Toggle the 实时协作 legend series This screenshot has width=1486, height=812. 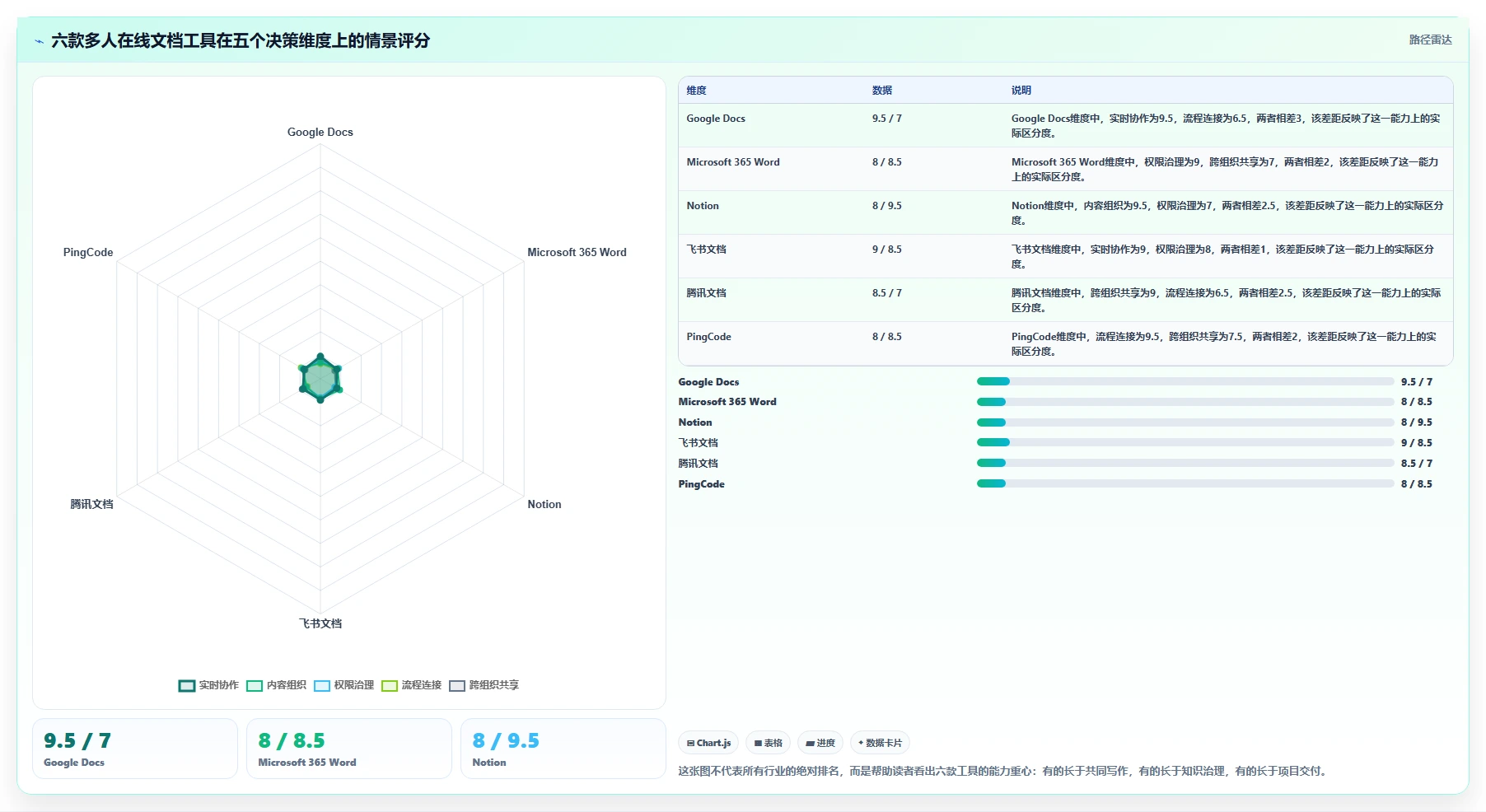pyautogui.click(x=208, y=685)
